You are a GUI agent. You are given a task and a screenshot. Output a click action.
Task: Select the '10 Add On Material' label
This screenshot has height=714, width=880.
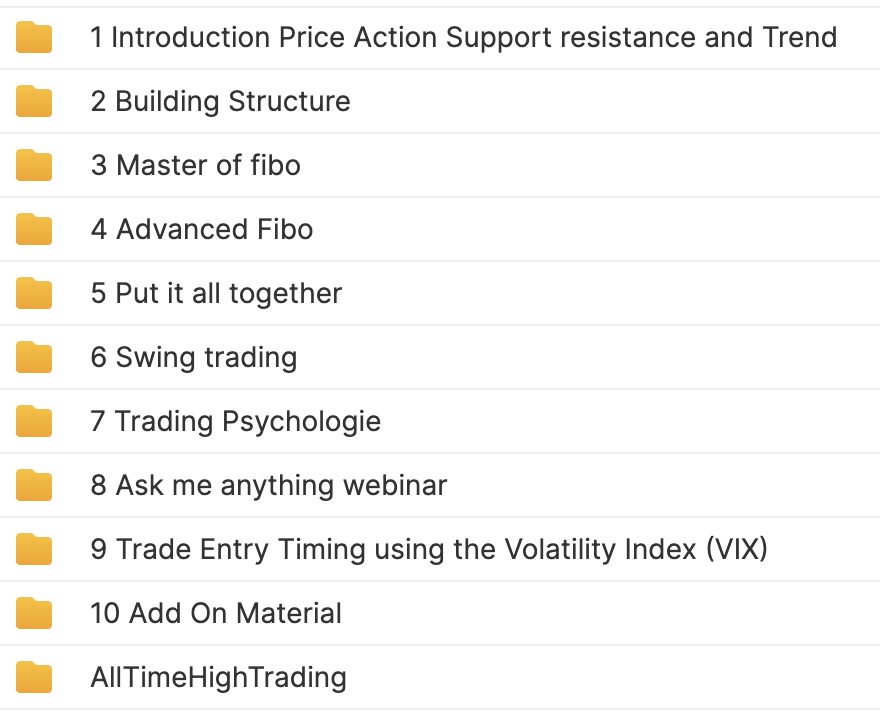[216, 613]
